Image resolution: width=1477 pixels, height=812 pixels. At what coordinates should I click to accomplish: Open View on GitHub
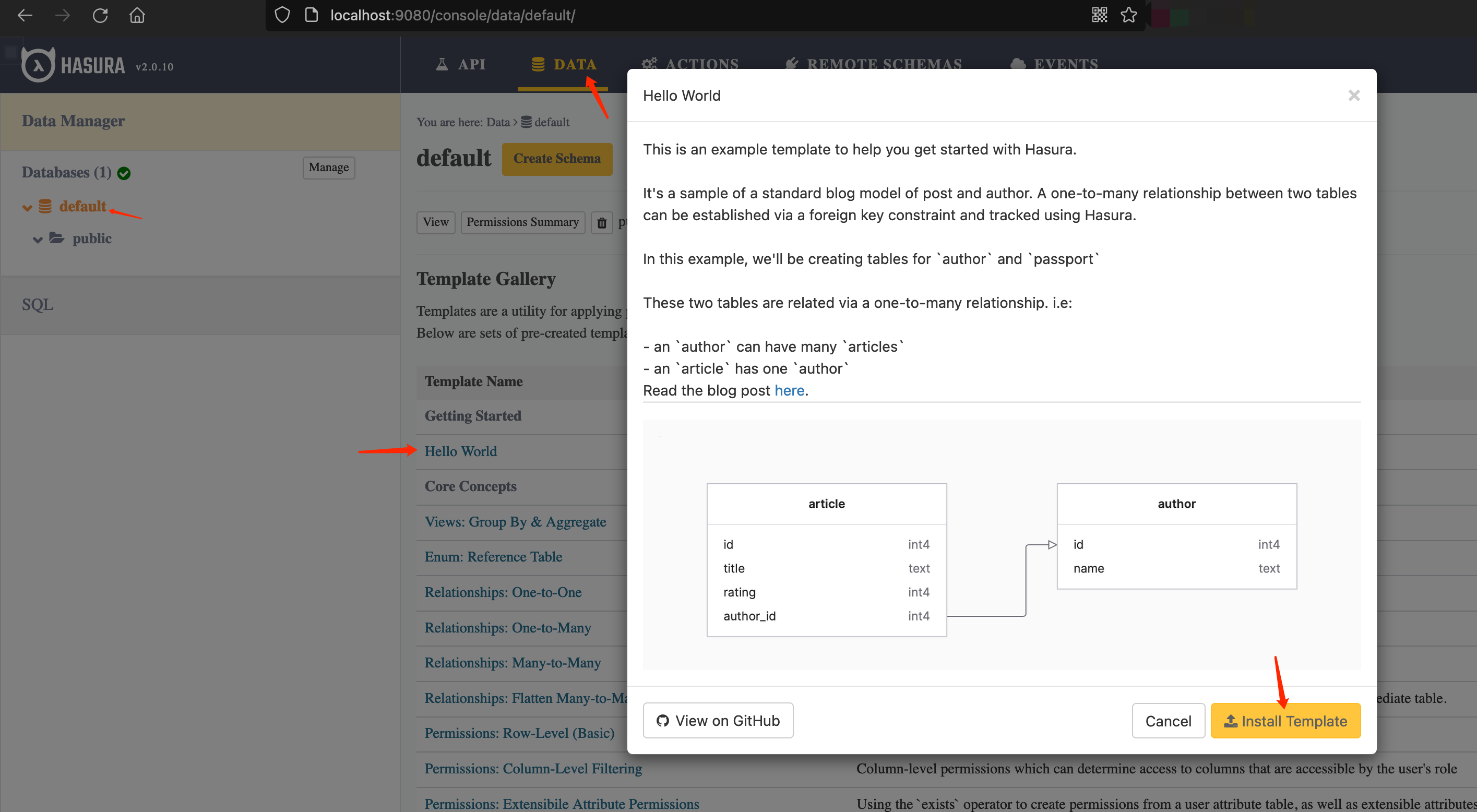(718, 720)
